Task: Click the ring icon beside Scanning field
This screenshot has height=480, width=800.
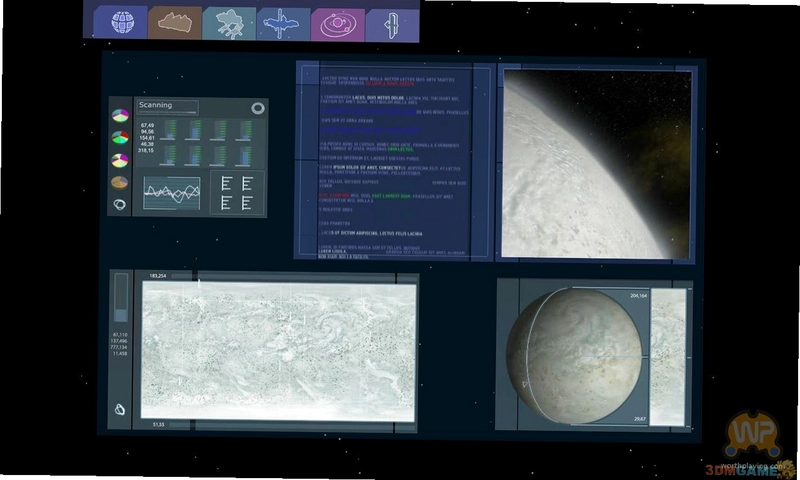Action: [x=258, y=108]
